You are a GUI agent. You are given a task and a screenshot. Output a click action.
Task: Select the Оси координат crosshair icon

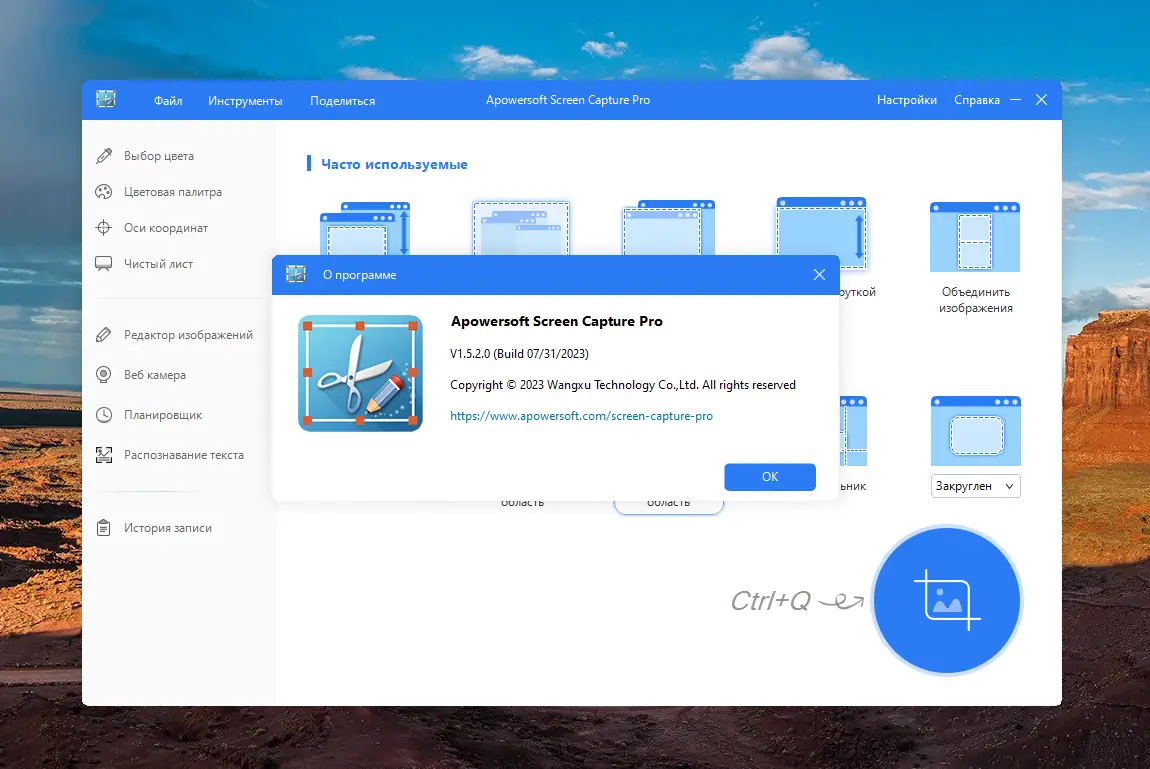(x=103, y=227)
